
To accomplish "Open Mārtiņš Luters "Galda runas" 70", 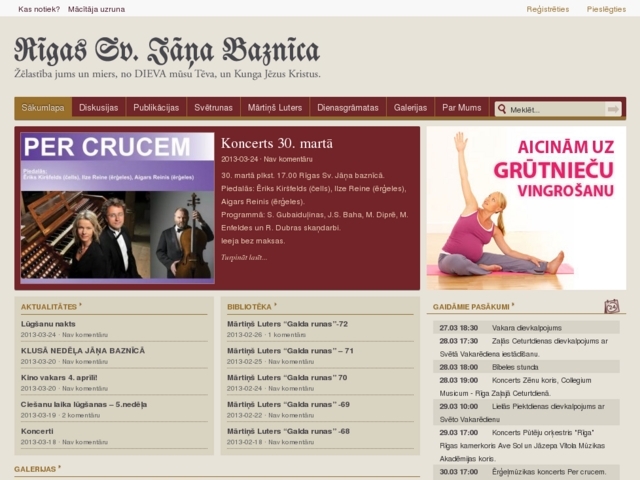I will (x=287, y=378).
